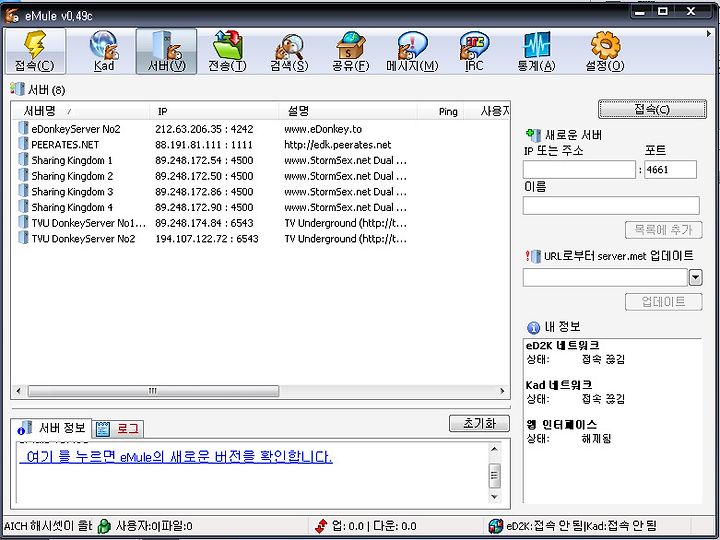Click server list scroll left arrow
Image resolution: width=720 pixels, height=540 pixels.
coord(18,391)
